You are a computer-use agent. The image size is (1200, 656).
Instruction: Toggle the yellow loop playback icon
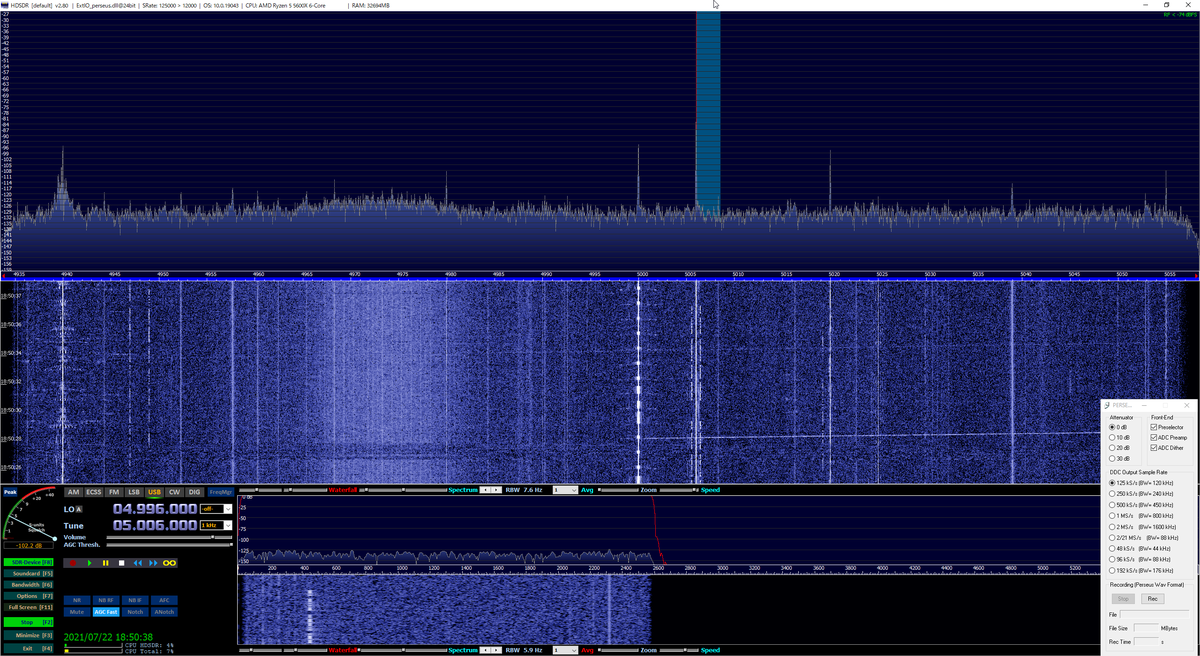pyautogui.click(x=169, y=563)
